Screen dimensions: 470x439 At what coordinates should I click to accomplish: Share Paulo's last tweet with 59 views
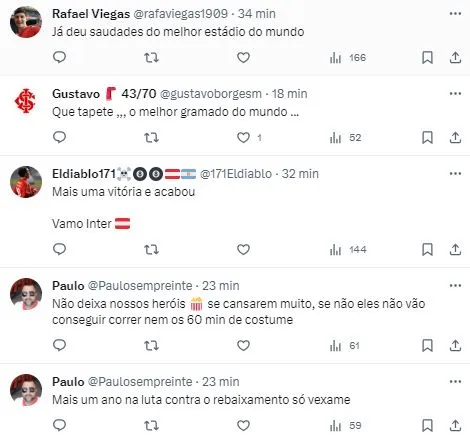(x=455, y=425)
